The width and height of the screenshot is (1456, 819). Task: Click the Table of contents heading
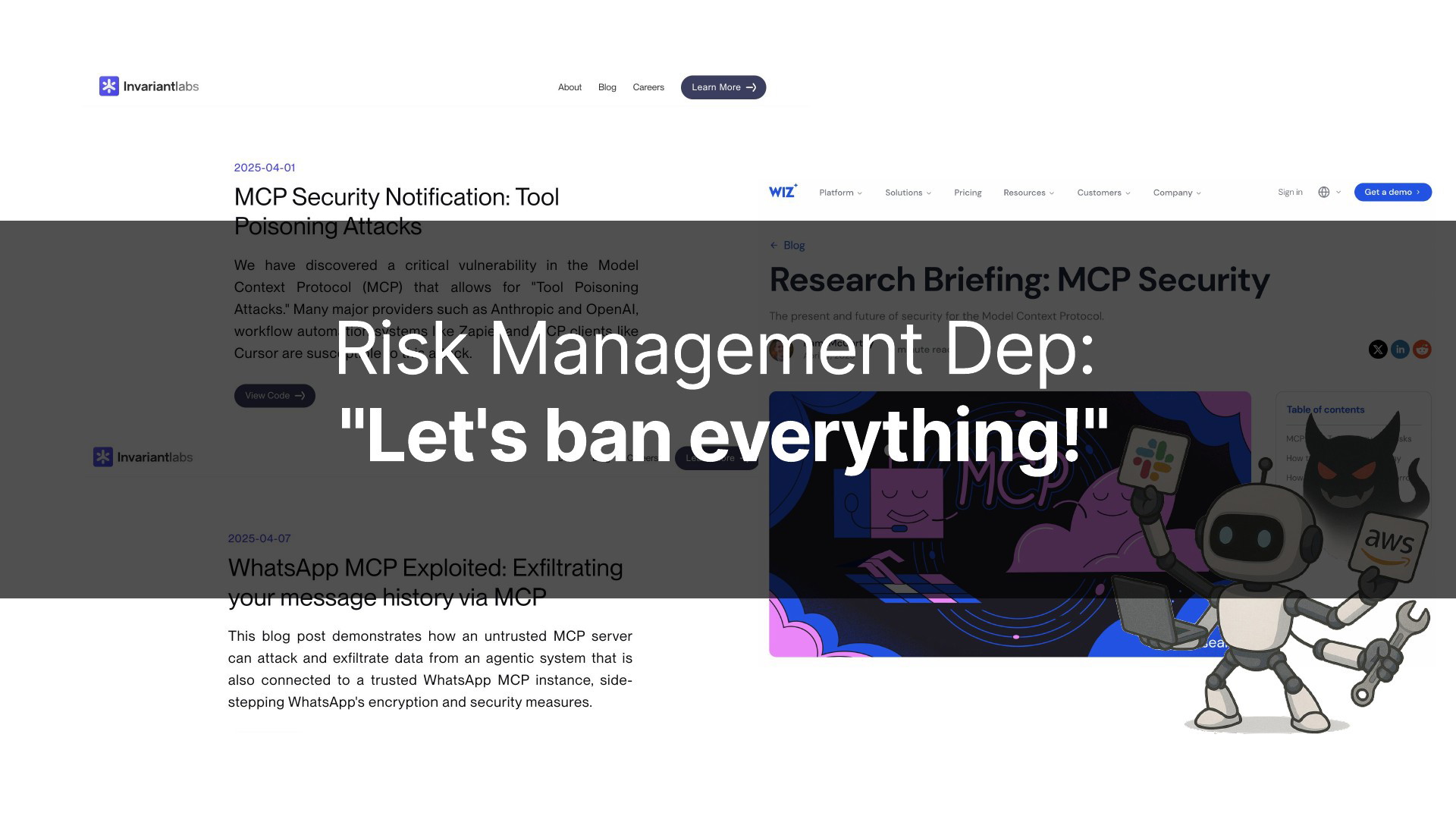[x=1325, y=409]
